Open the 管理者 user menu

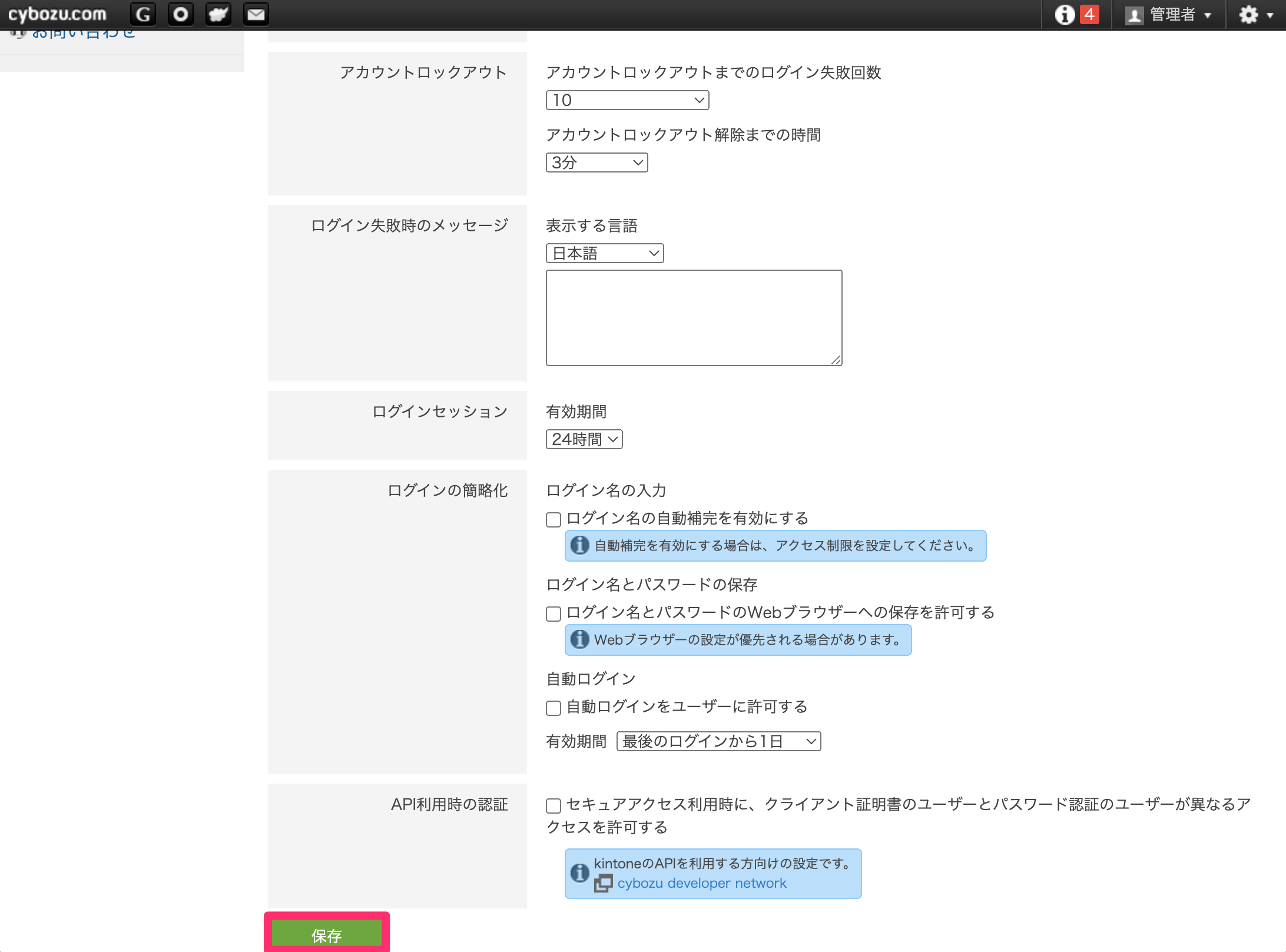click(x=1169, y=14)
